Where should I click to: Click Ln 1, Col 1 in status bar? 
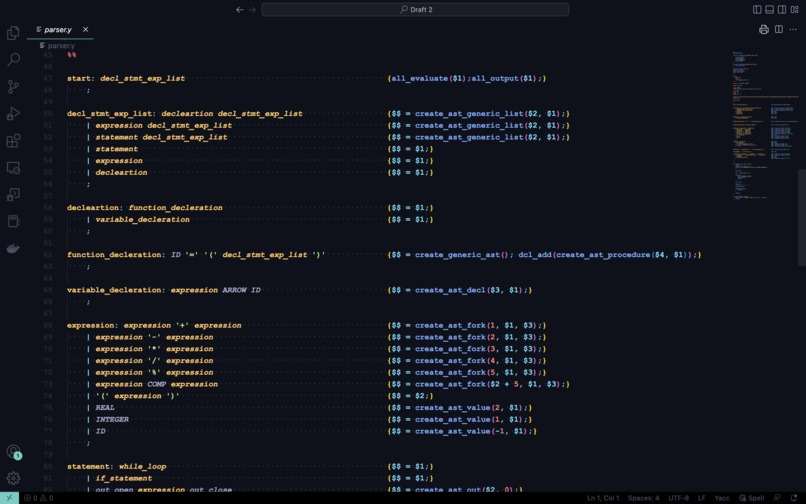click(x=603, y=498)
